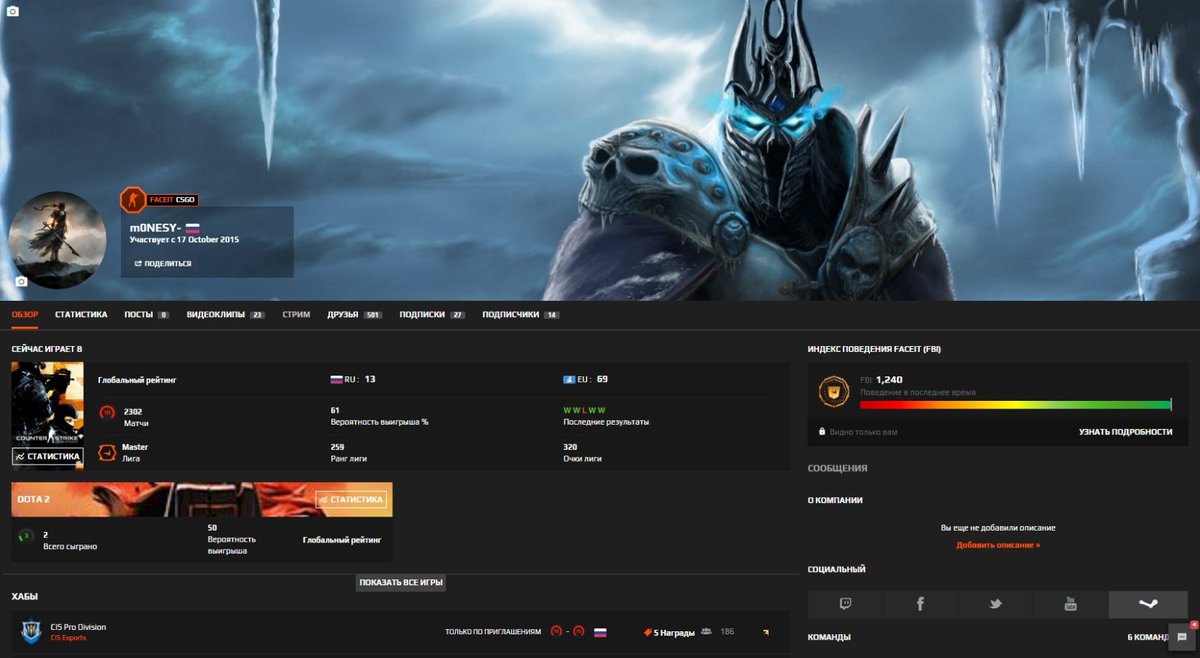
Task: Click the Dota 2 Статистика button
Action: (350, 499)
